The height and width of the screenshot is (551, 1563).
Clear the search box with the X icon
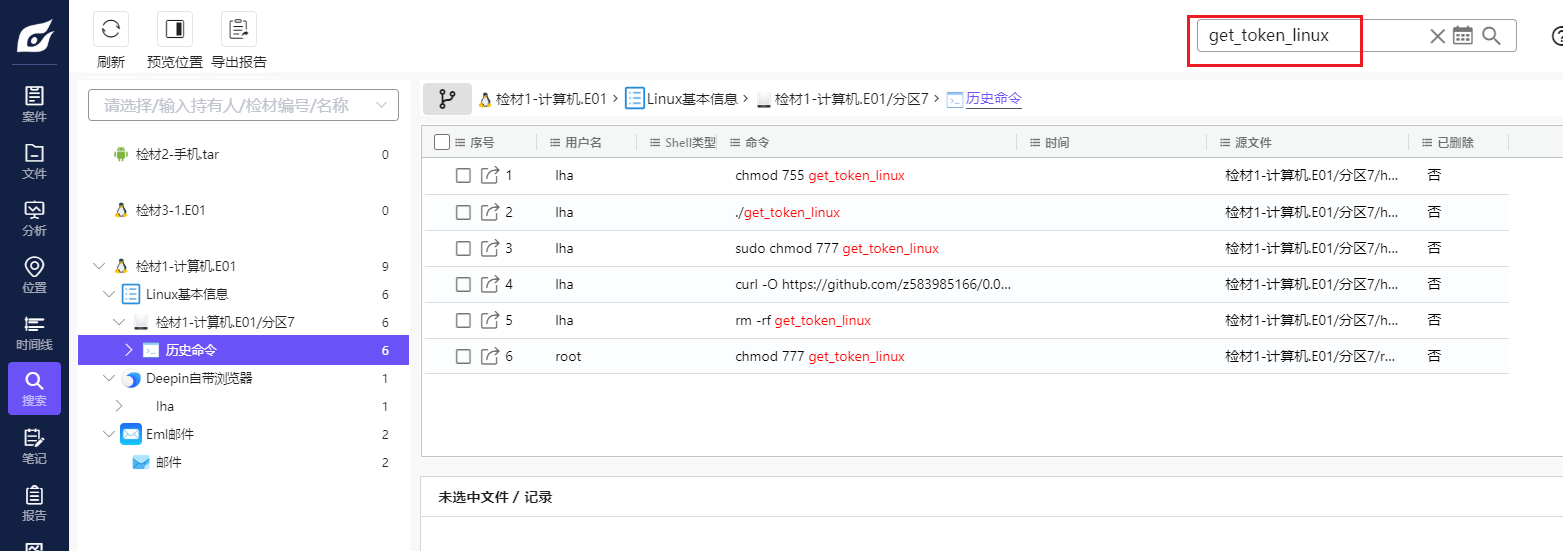tap(1437, 36)
